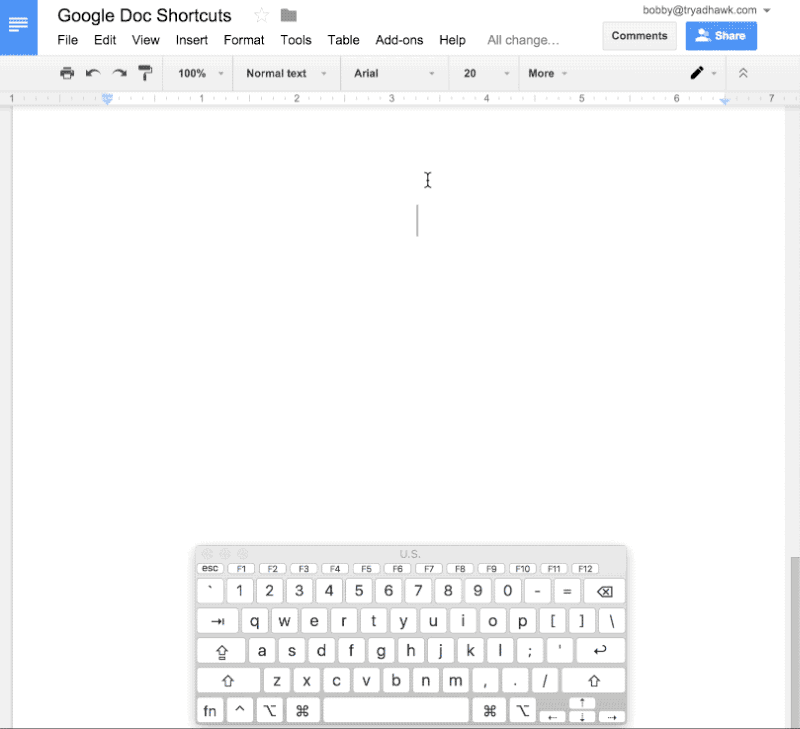The image size is (800, 729).
Task: Star the Google Doc Shortcuts document
Action: coord(261,15)
